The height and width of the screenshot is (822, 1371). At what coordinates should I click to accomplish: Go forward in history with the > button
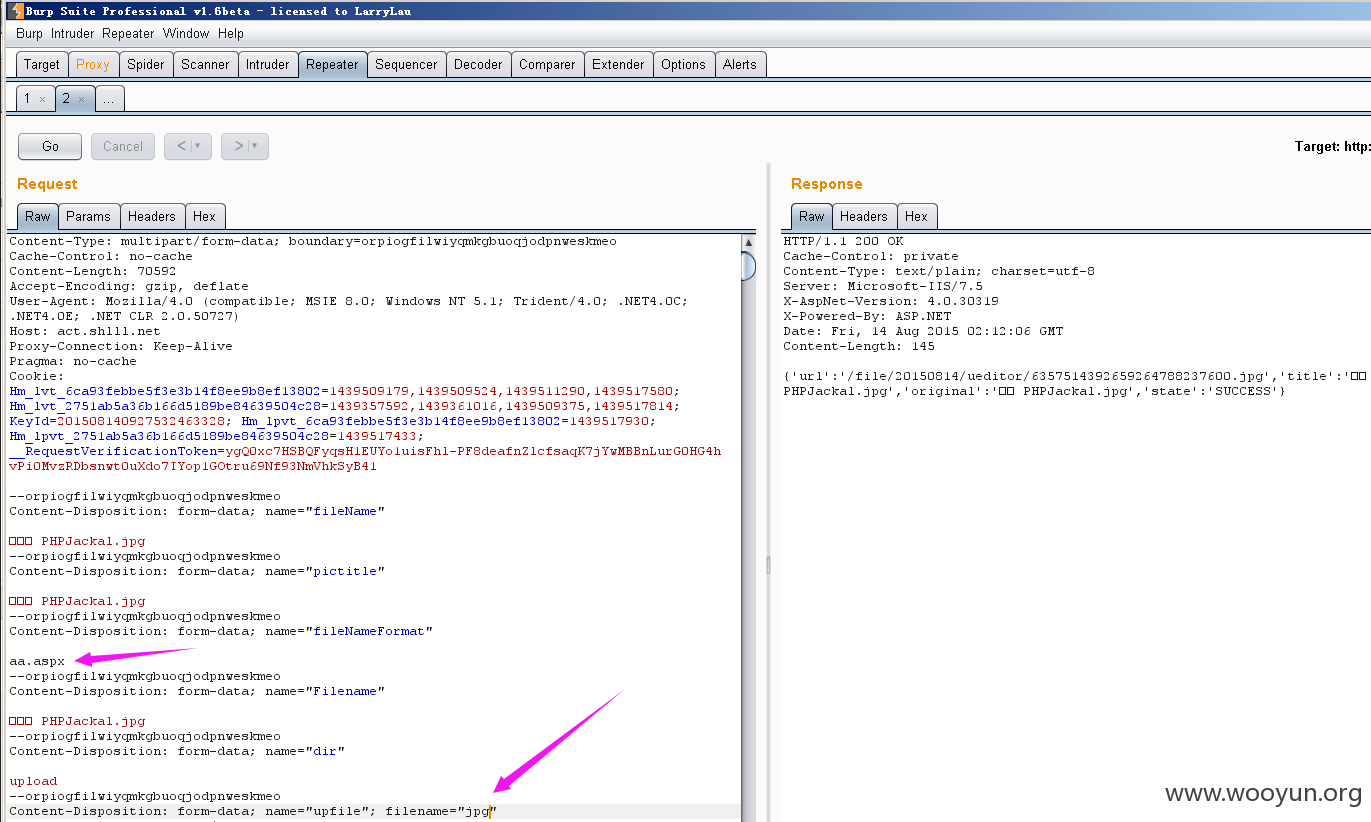pos(238,146)
